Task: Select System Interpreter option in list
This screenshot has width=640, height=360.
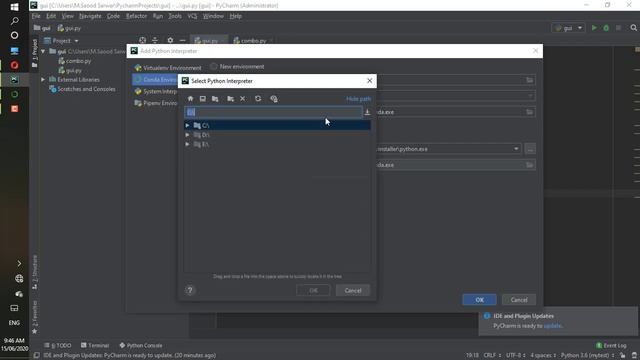Action: [x=156, y=91]
